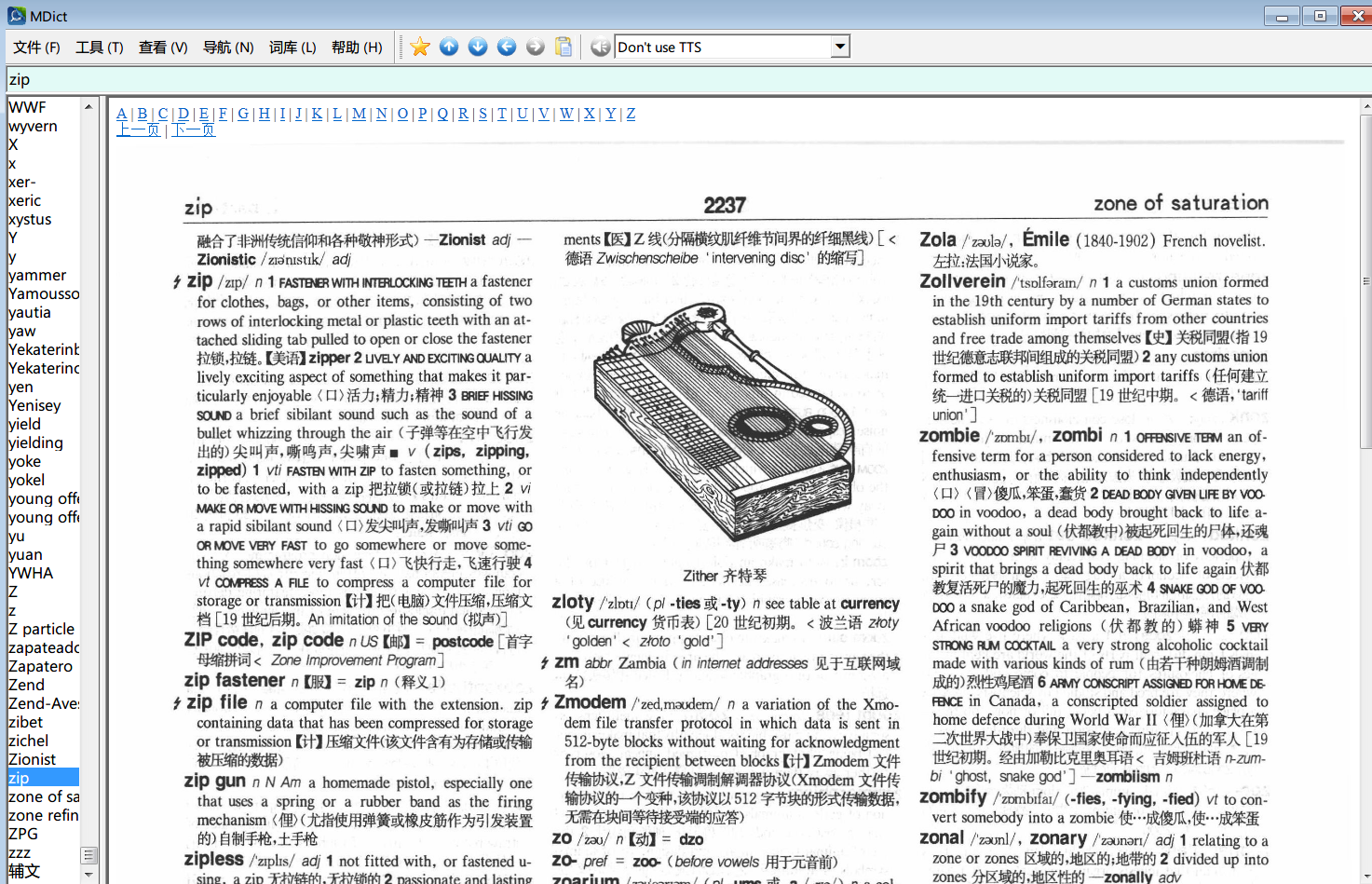This screenshot has width=1372, height=884.
Task: Jump to letter M index link
Action: (x=359, y=114)
